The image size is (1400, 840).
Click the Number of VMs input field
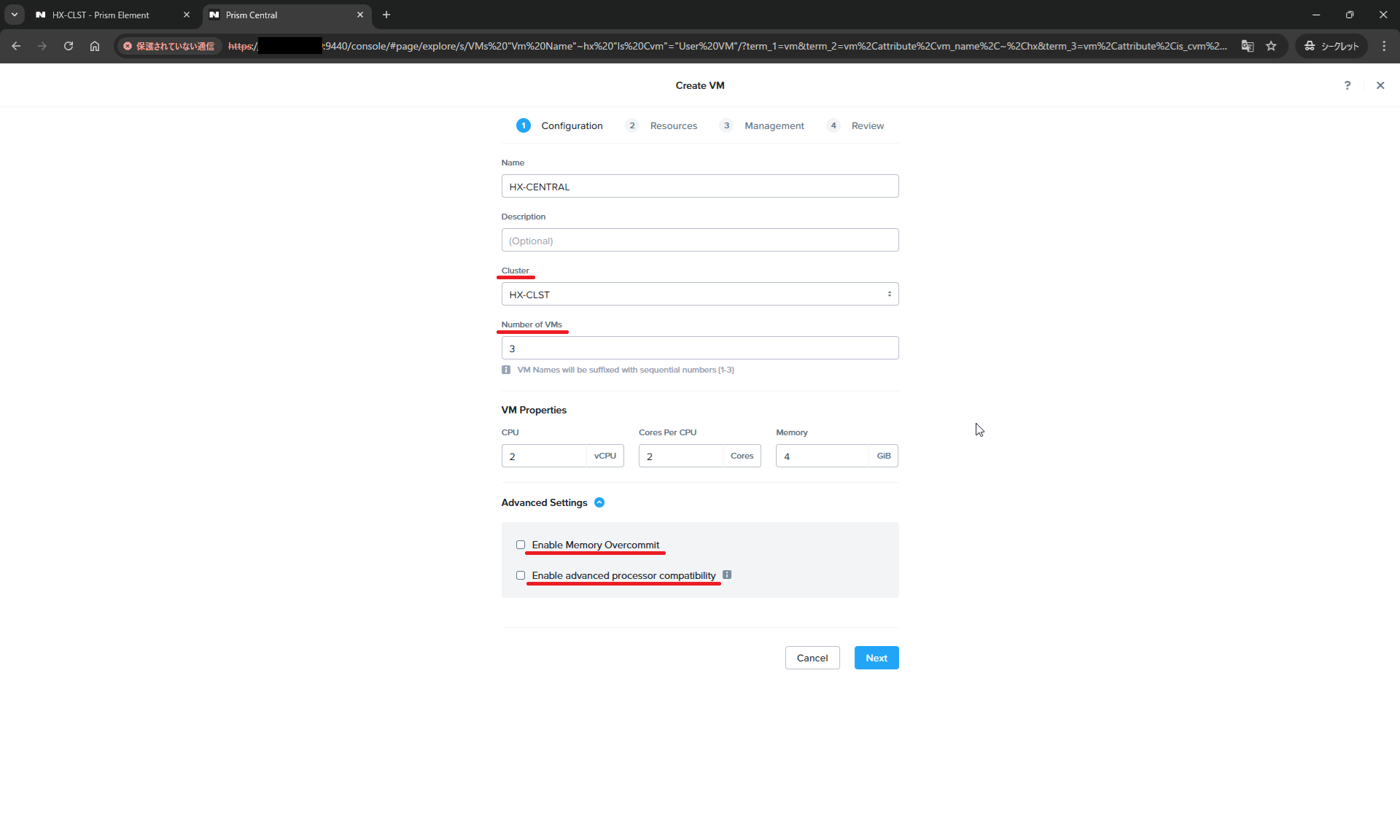pos(700,348)
